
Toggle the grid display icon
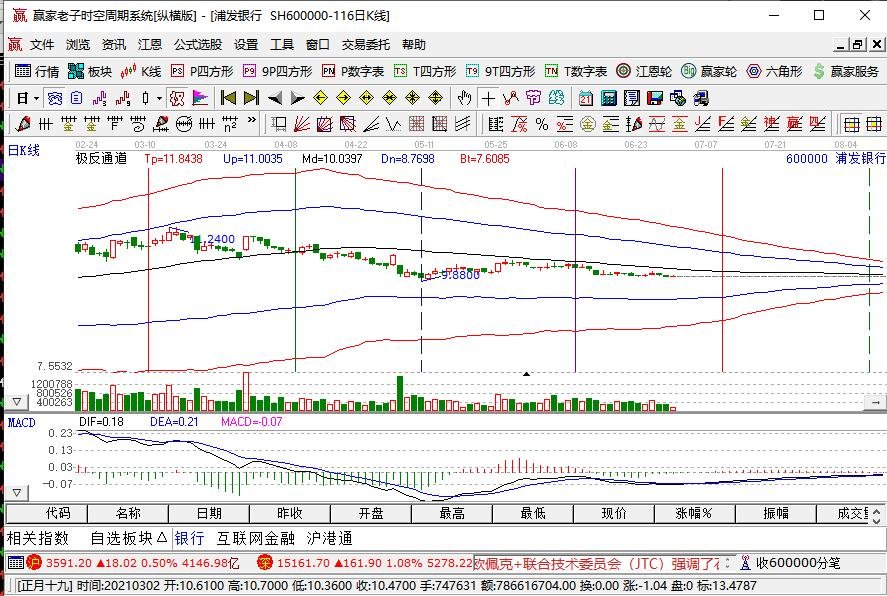(852, 123)
